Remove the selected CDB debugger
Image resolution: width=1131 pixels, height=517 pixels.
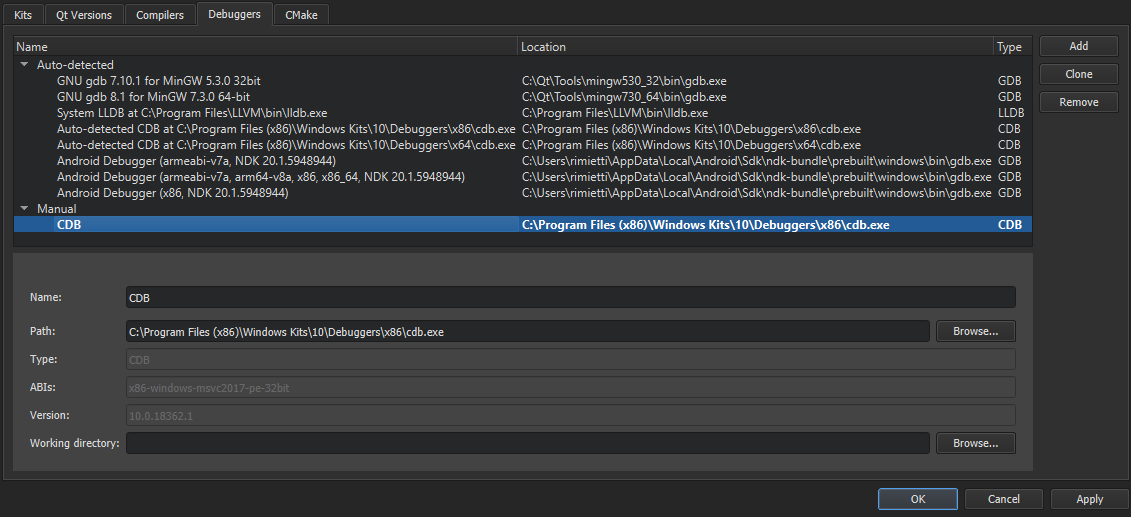pyautogui.click(x=1078, y=102)
